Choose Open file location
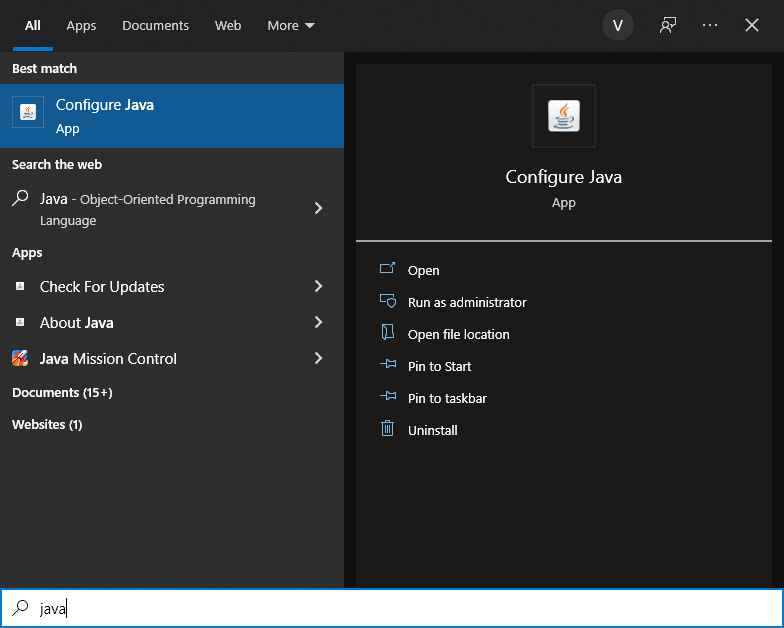Viewport: 784px width, 628px height. pyautogui.click(x=458, y=334)
